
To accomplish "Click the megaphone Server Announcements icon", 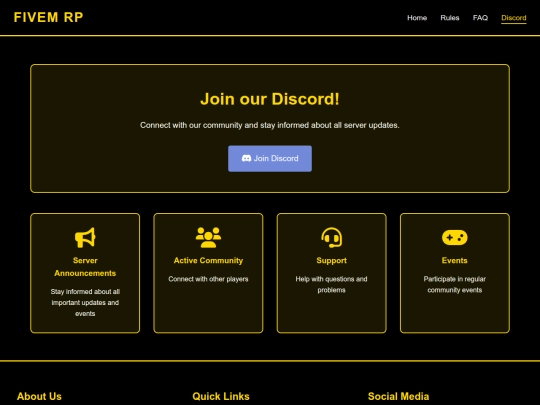I will 85,237.
